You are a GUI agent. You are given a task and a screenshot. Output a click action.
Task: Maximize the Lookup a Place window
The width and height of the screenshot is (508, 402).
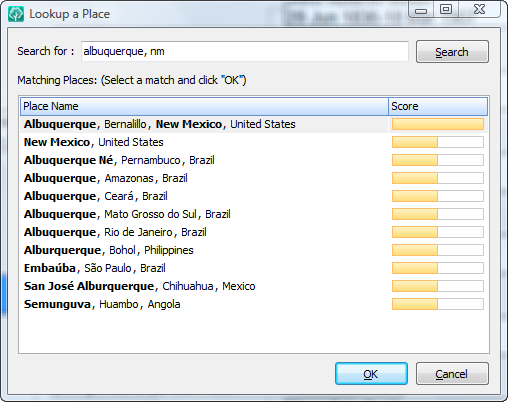click(x=446, y=9)
